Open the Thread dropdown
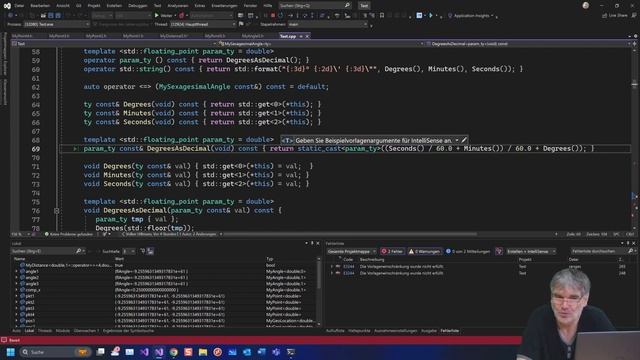640x360 pixels. 203,24
